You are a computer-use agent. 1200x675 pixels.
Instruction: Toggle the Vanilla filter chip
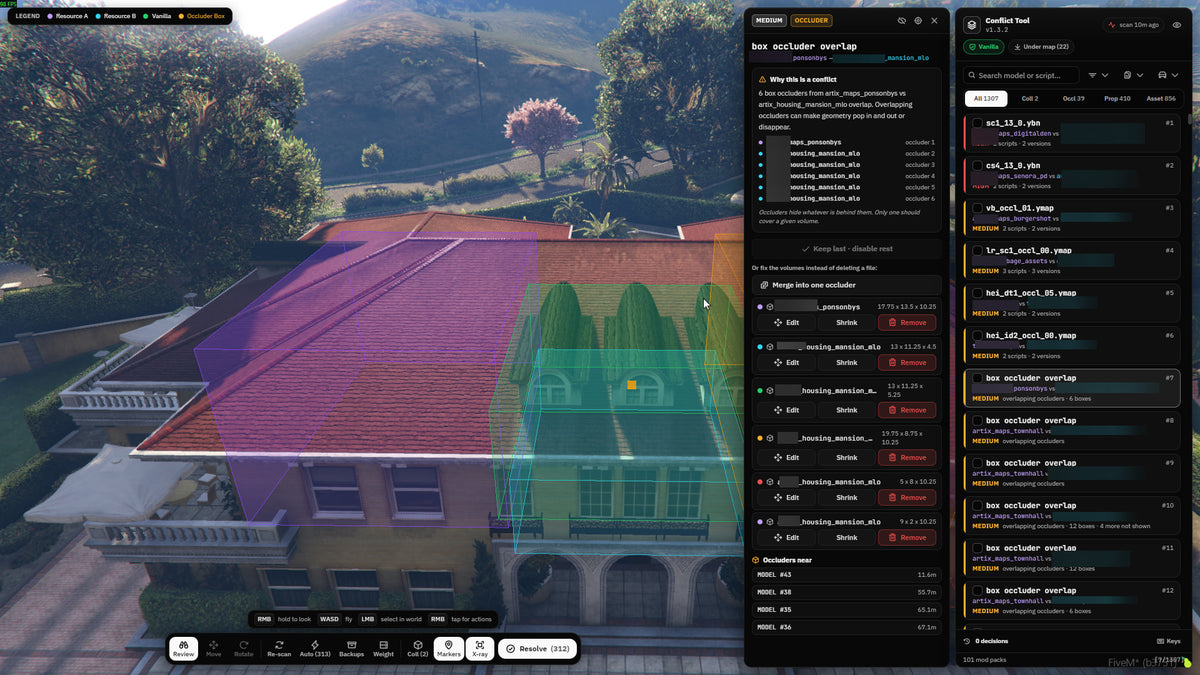click(x=984, y=47)
